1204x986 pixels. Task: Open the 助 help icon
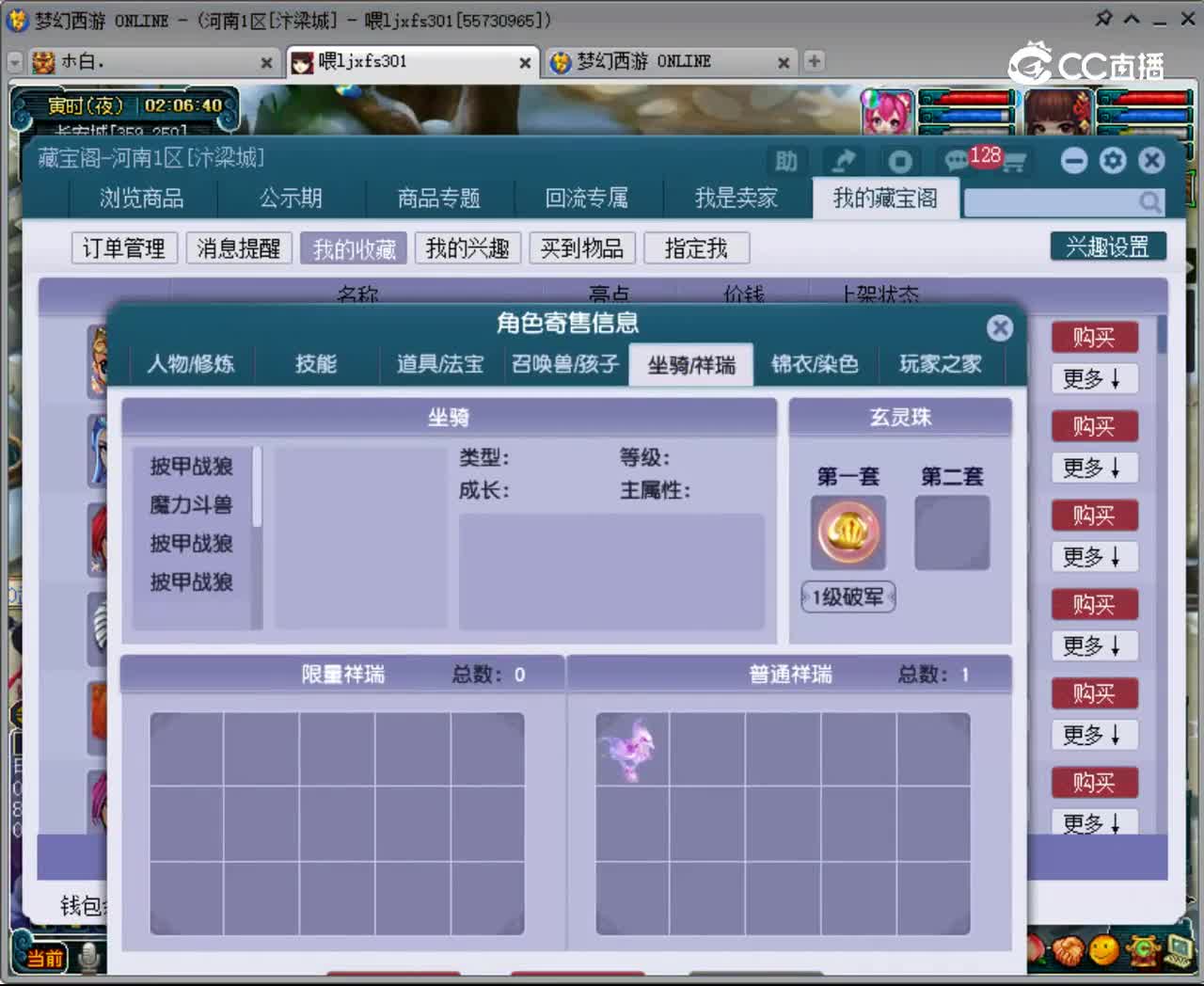pyautogui.click(x=786, y=162)
